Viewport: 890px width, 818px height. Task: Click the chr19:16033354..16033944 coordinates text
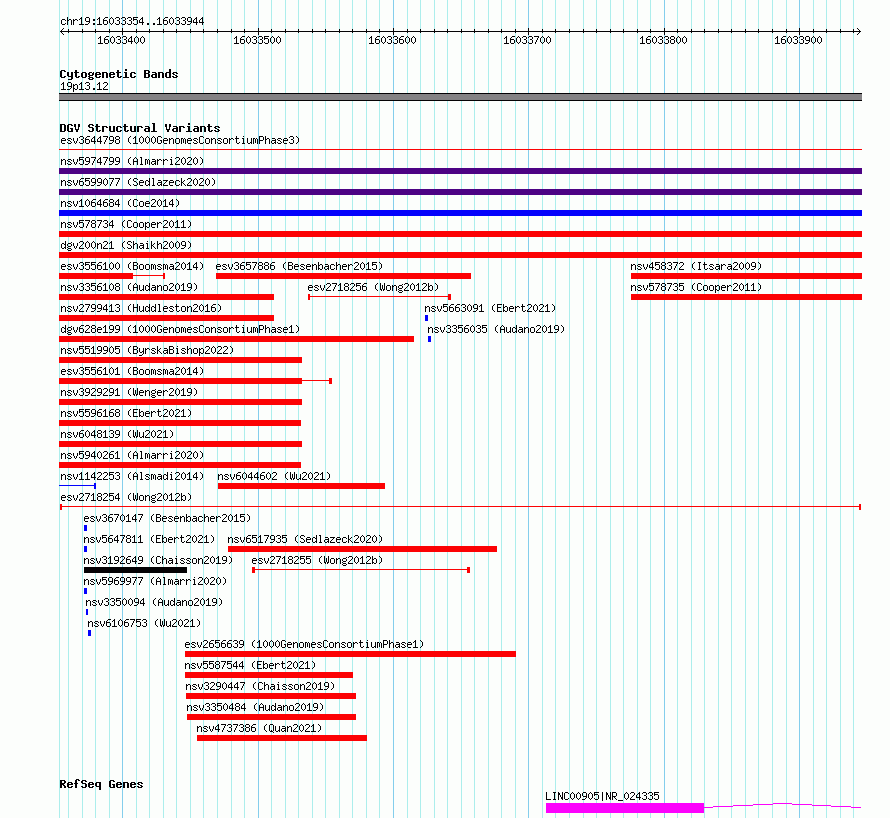[x=132, y=22]
